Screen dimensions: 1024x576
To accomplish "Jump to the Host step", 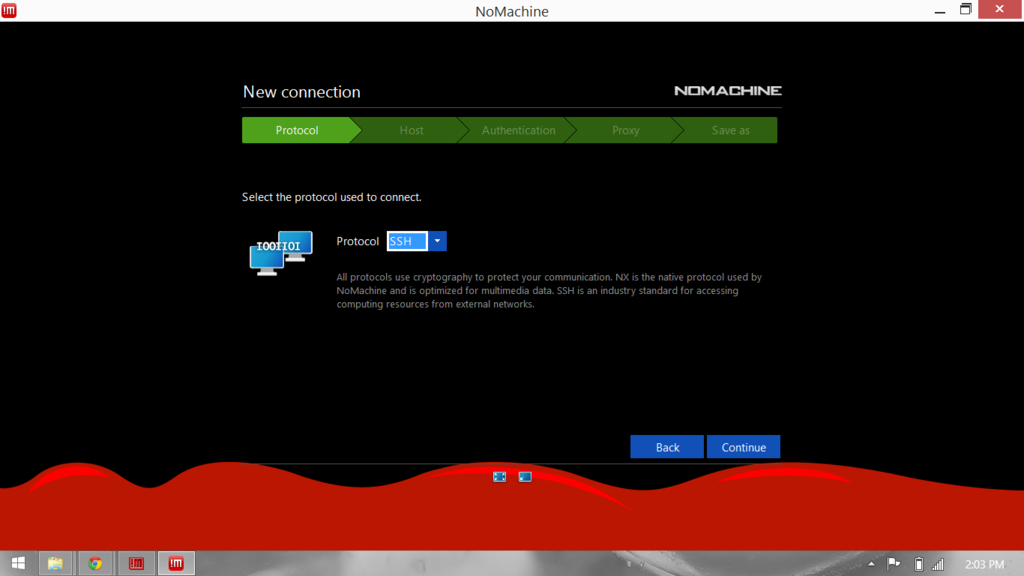I will coord(411,130).
